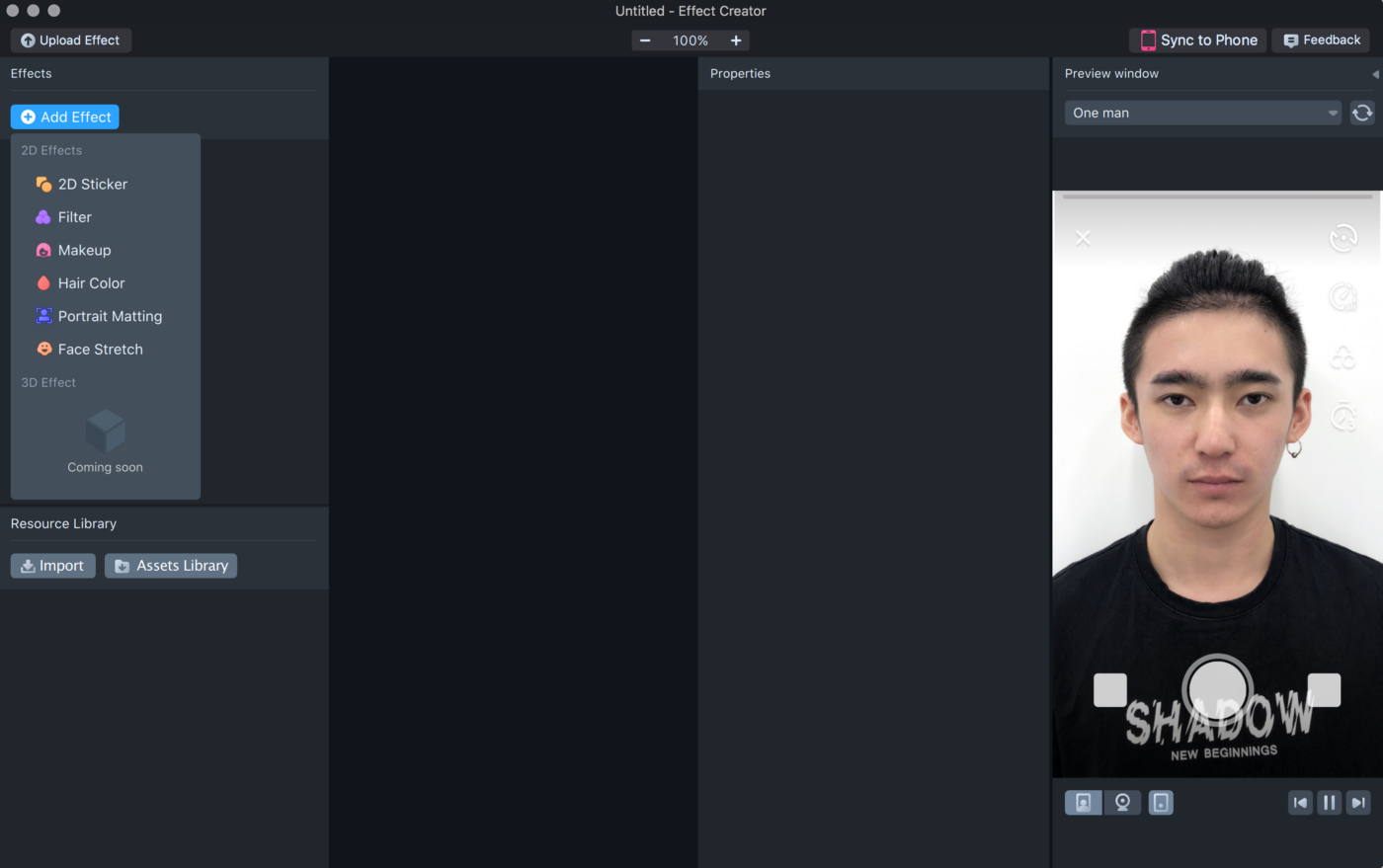Choose 2D Sticker from the effects menu
Screen dimensions: 1383x868
82,184
